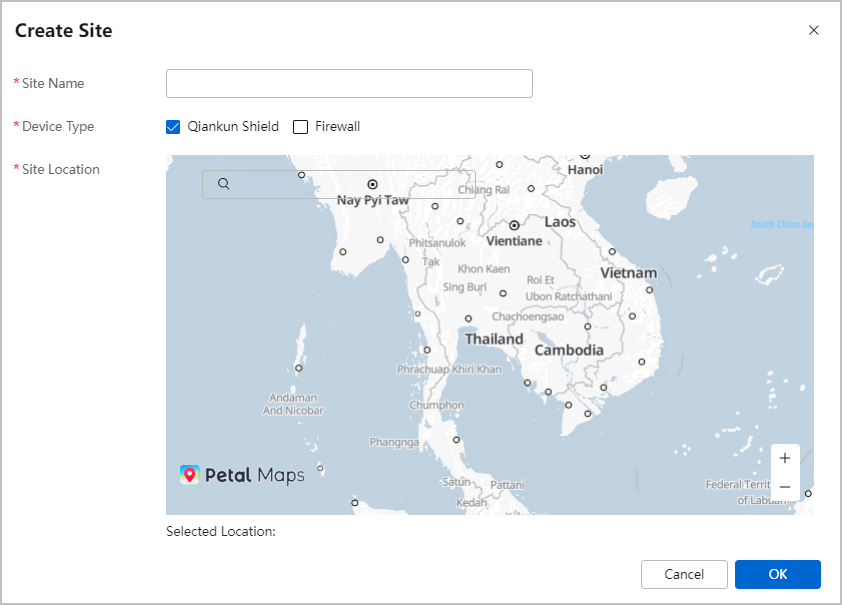Select the Khon Kaen city label
Image resolution: width=842 pixels, height=605 pixels.
pos(484,269)
